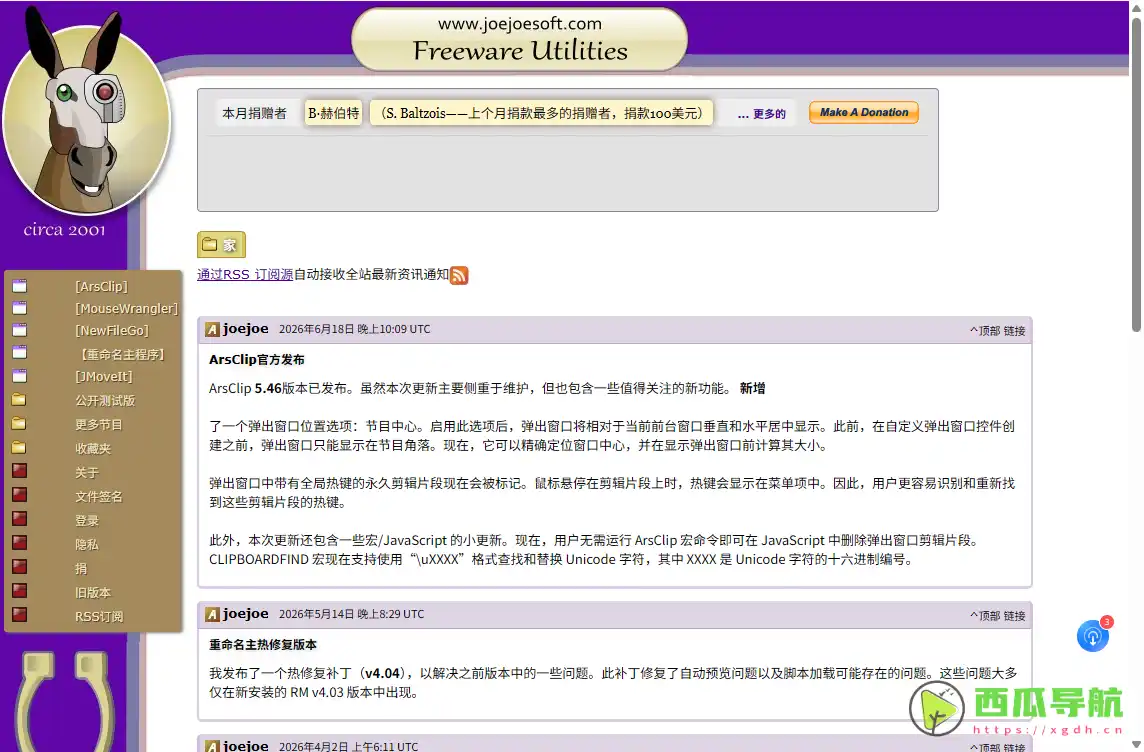
Task: Click the window icon beside [NewFileGo]
Action: pyautogui.click(x=20, y=330)
